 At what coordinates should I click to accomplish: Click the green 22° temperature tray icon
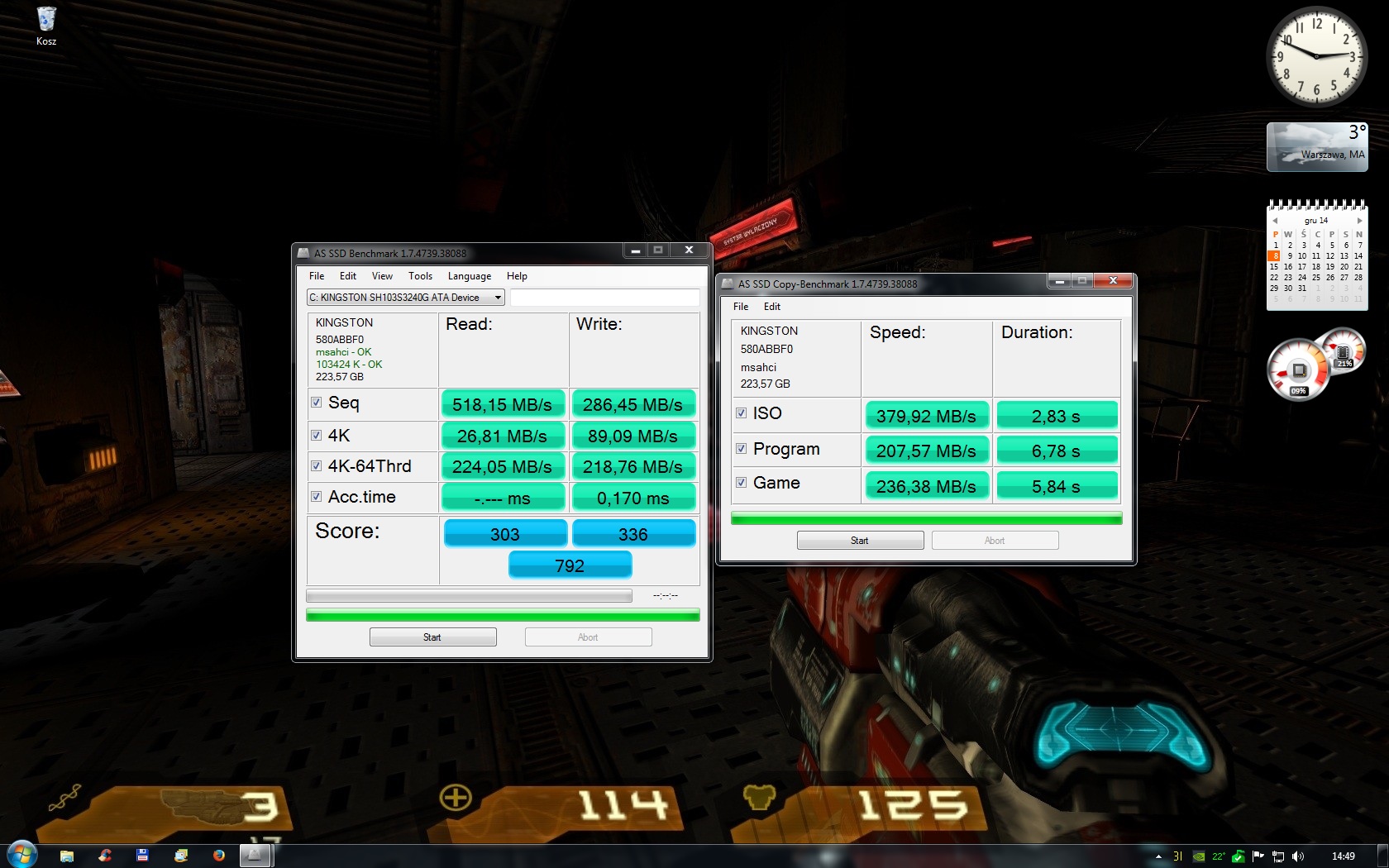point(1219,856)
